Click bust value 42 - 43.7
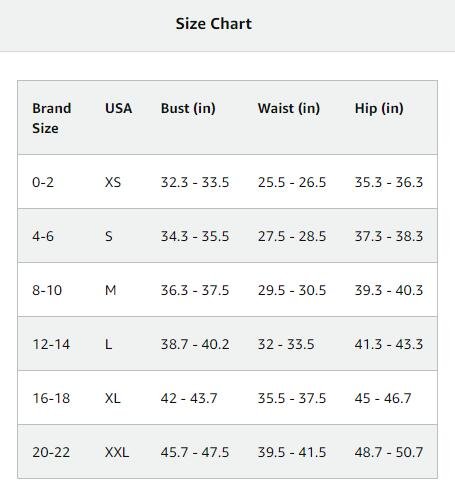Image resolution: width=455 pixels, height=499 pixels. point(189,398)
